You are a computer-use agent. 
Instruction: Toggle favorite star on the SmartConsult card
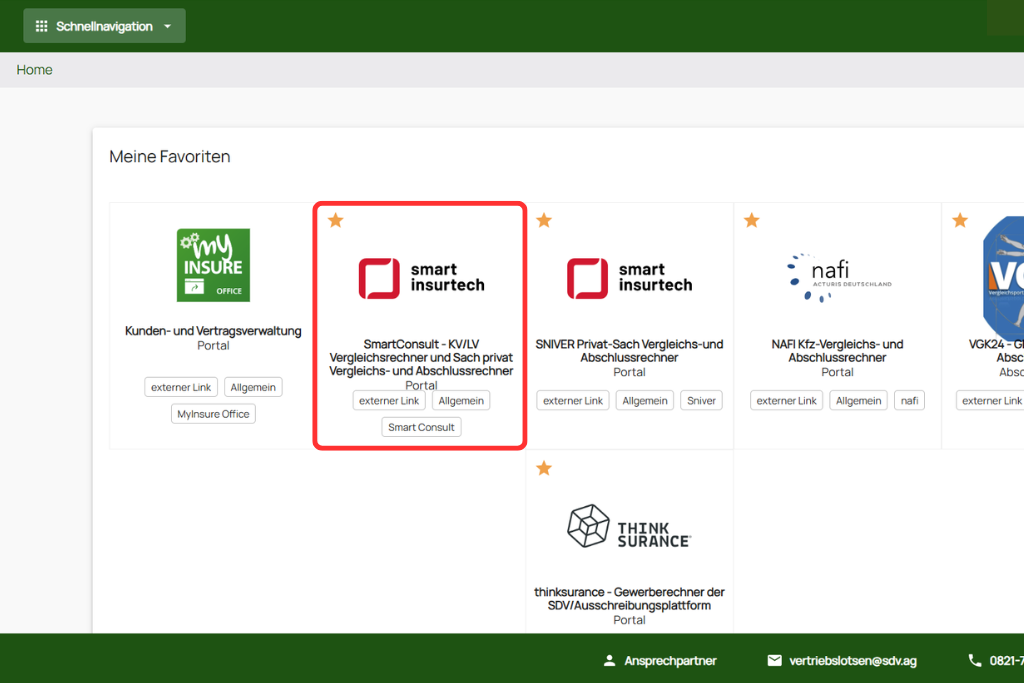click(x=336, y=220)
